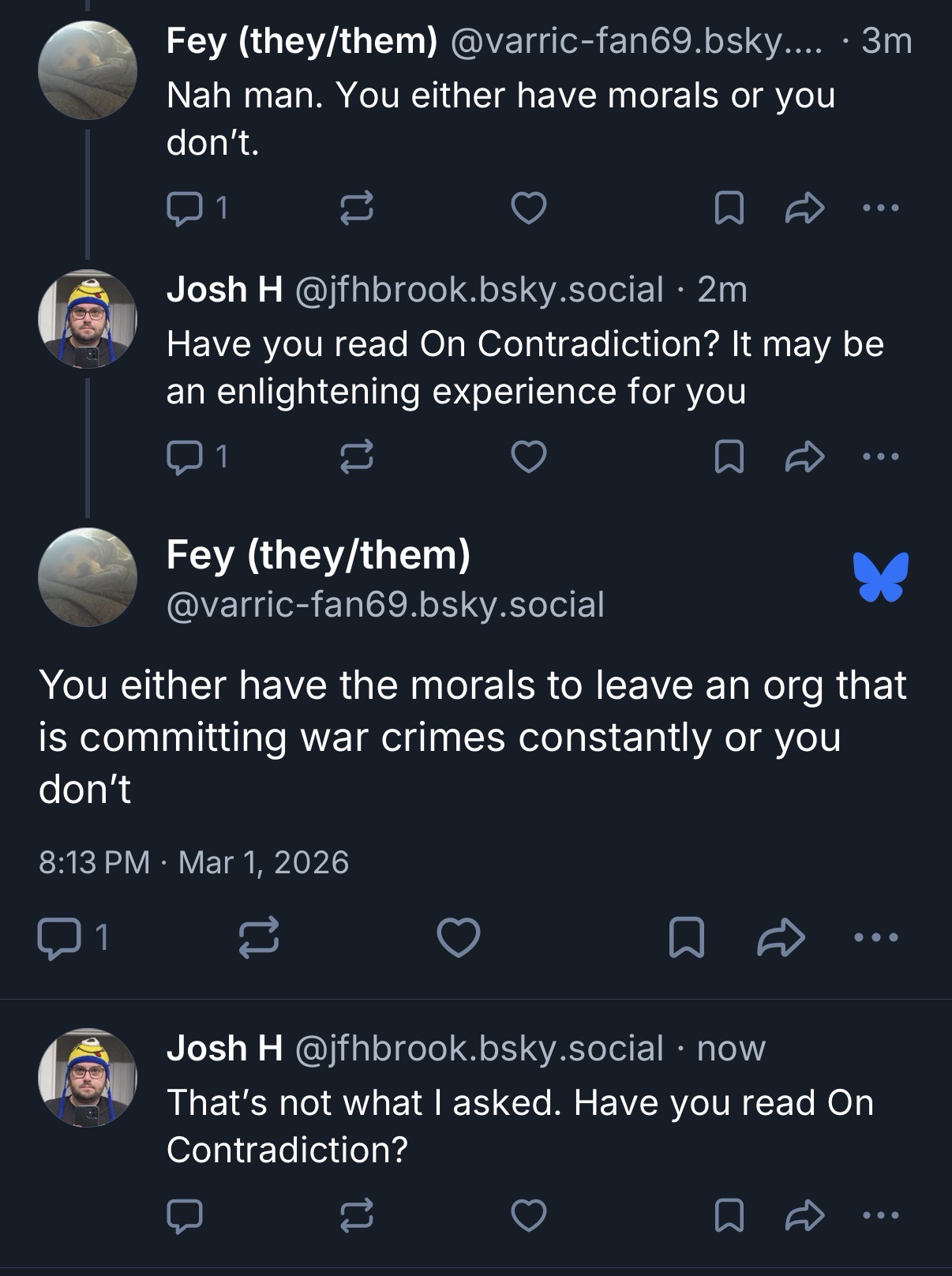Repost Josh H's 'enlightening experience' reply
952x1276 pixels.
point(355,457)
